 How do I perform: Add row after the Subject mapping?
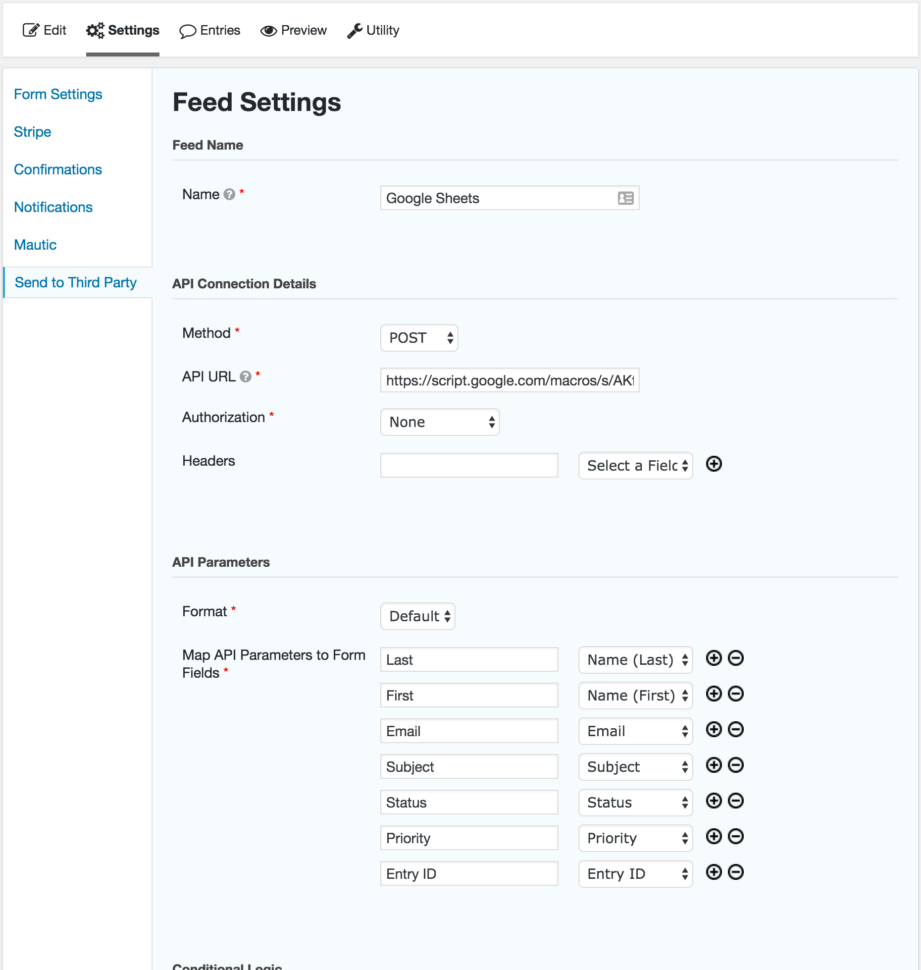pos(714,765)
